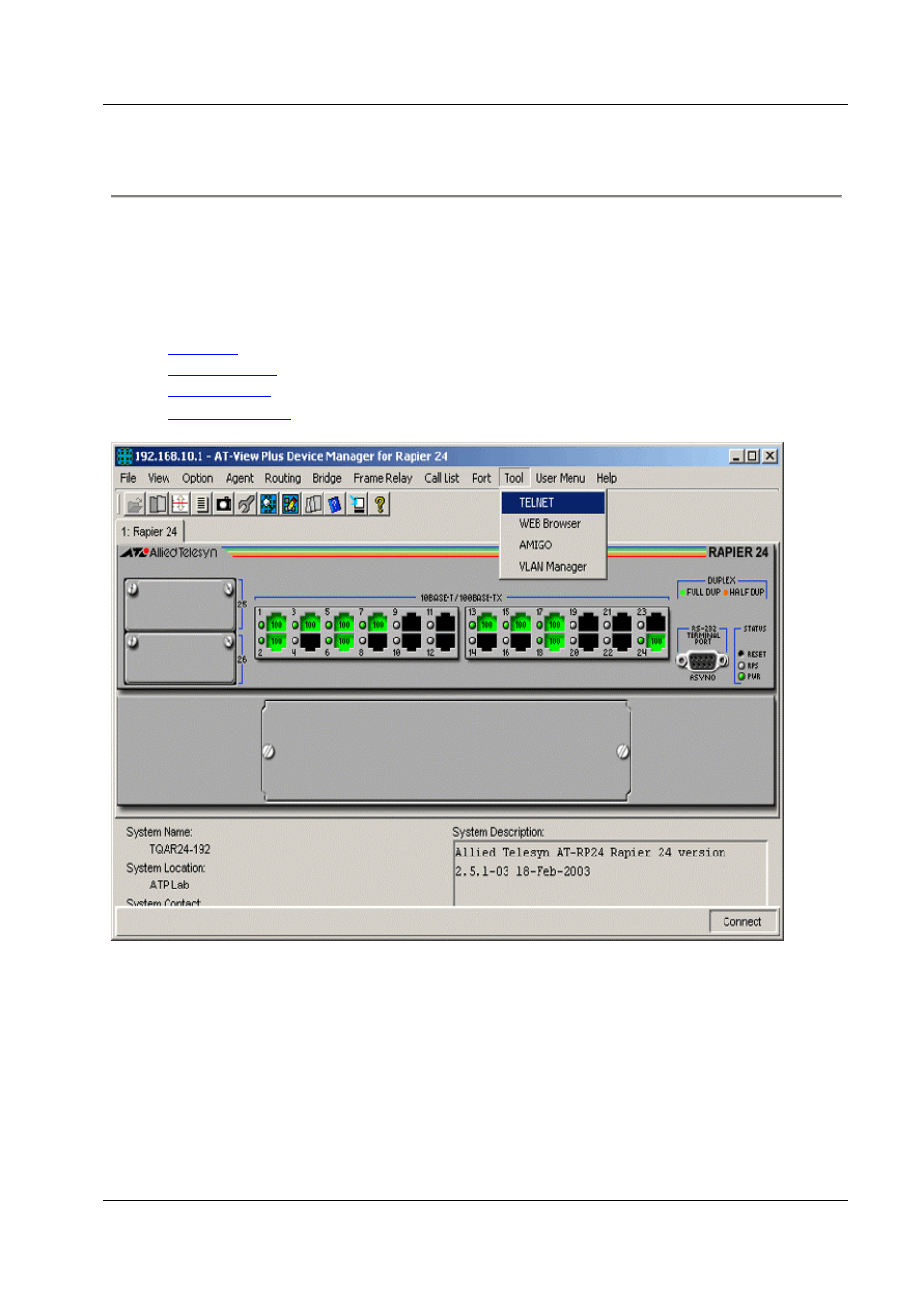Viewport: 924px width, 1308px height.
Task: Click the text document list toolbar icon
Action: click(201, 504)
